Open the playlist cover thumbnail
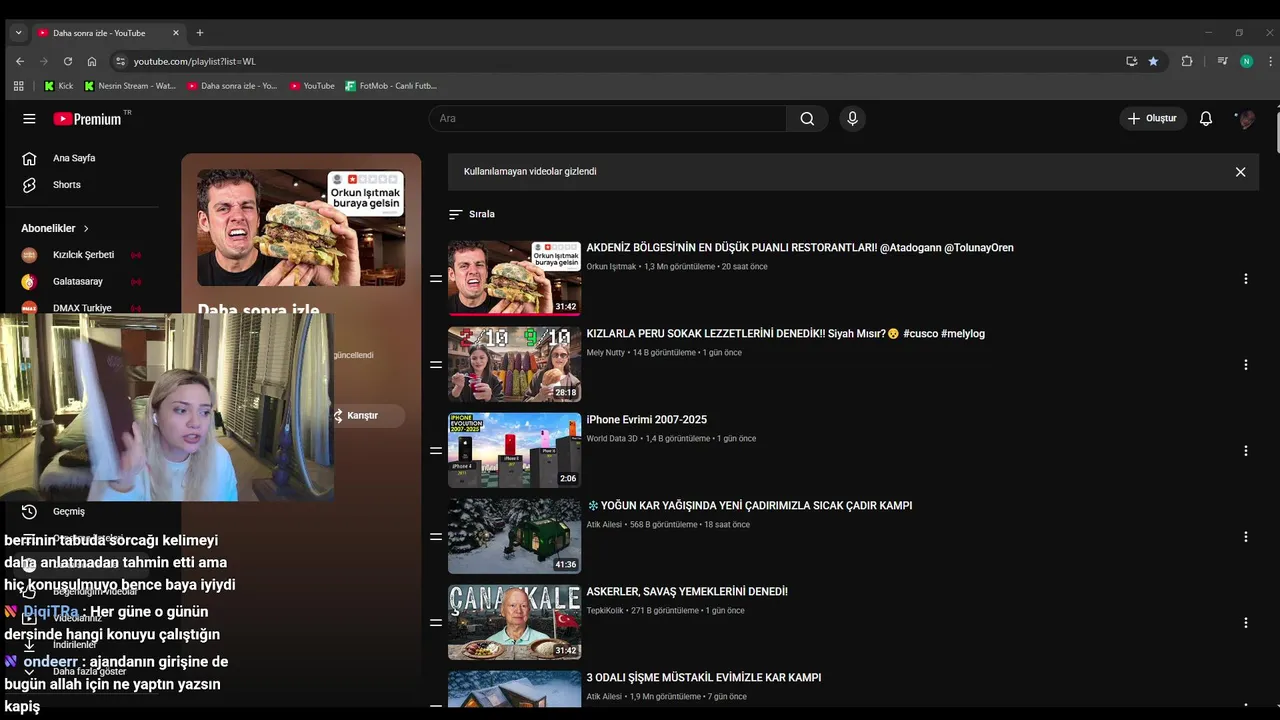1280x720 pixels. (x=301, y=228)
